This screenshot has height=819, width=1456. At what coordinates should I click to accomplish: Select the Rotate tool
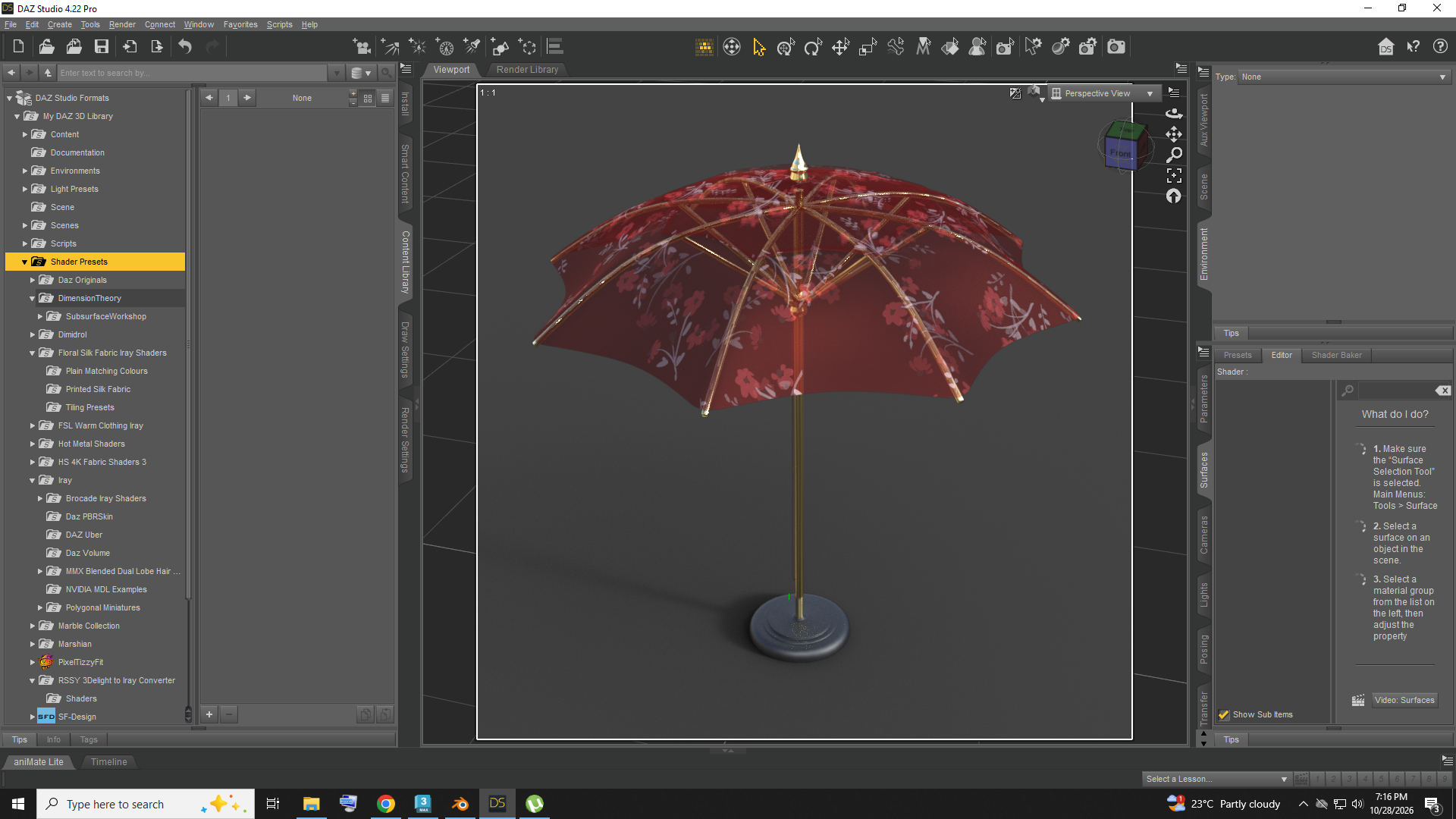(813, 47)
